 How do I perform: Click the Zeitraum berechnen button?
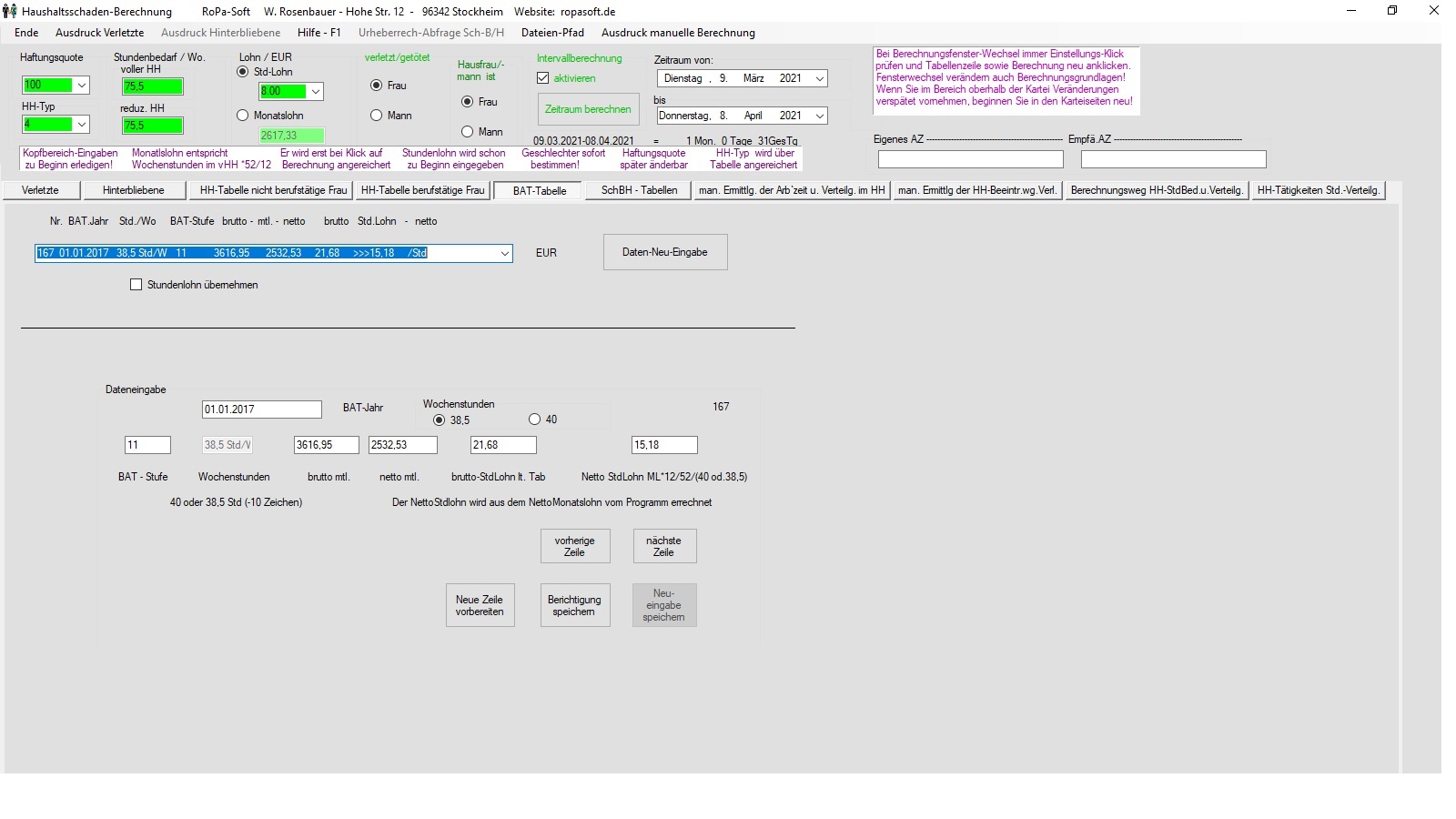588,109
